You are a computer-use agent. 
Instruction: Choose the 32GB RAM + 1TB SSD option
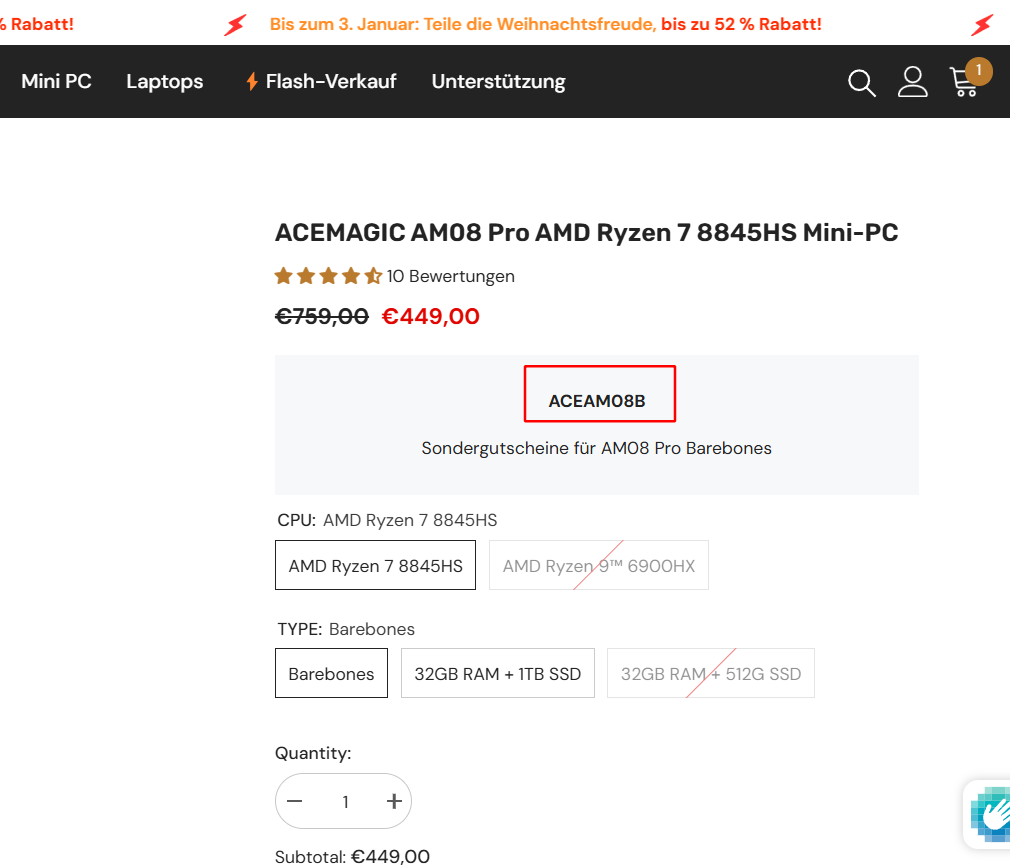click(x=497, y=673)
